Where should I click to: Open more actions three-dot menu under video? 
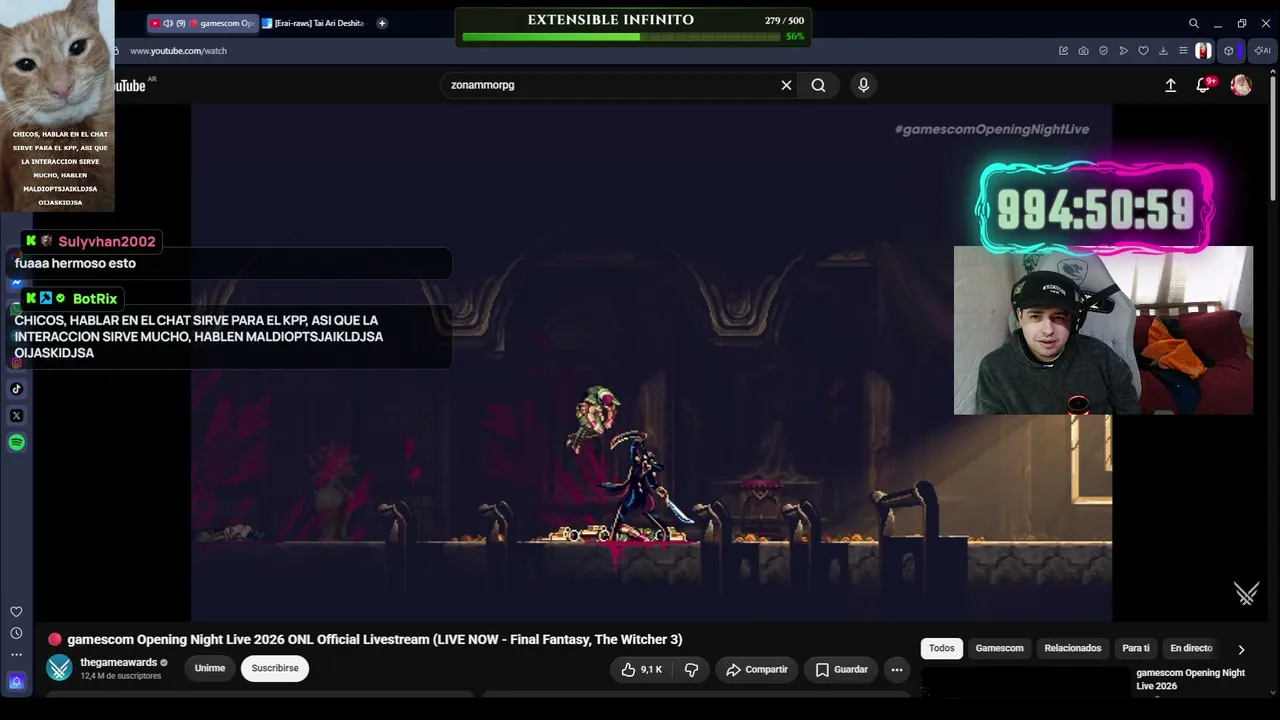click(x=897, y=670)
